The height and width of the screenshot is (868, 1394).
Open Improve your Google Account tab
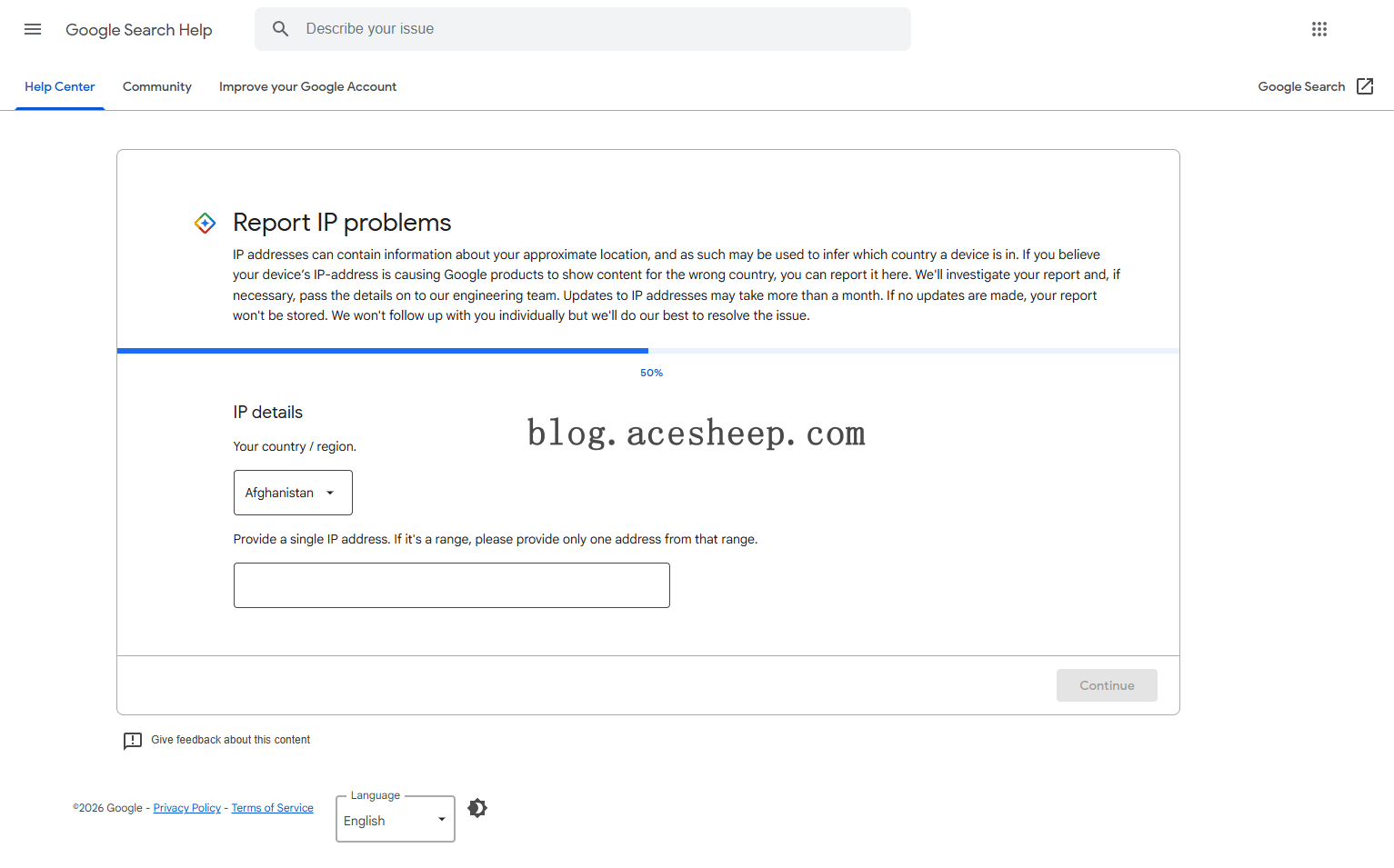[x=307, y=87]
